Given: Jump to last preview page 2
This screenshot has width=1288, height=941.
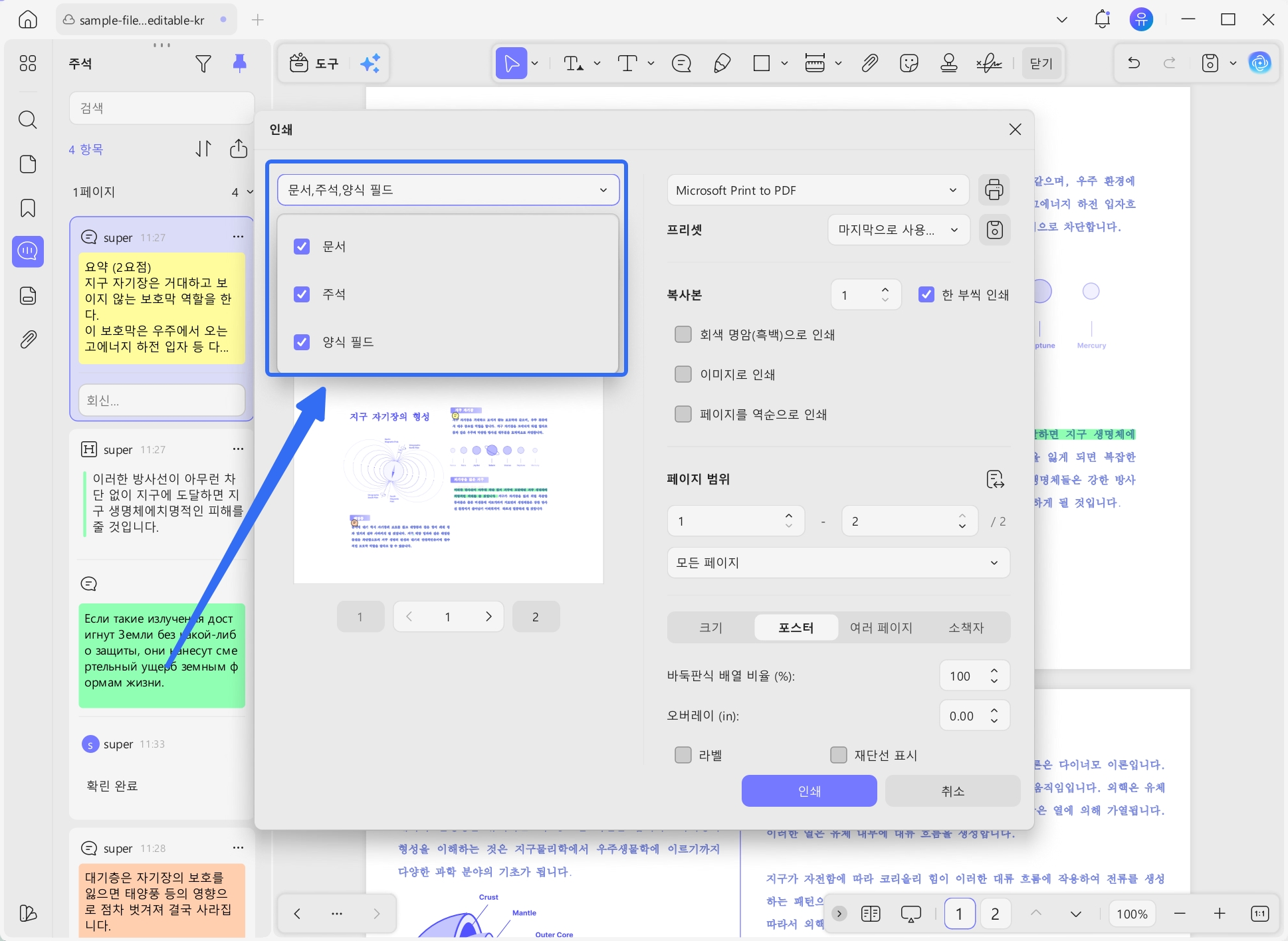Looking at the screenshot, I should [x=536, y=617].
